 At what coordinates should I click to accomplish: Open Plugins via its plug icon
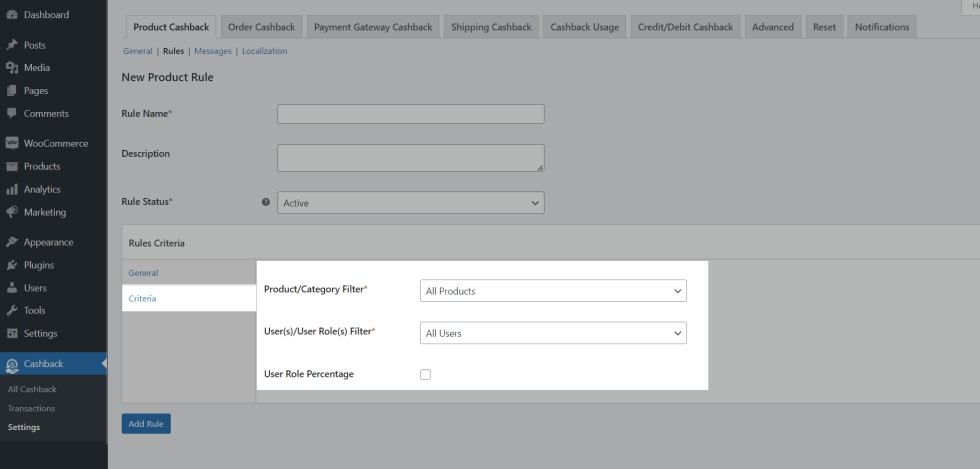click(x=12, y=265)
